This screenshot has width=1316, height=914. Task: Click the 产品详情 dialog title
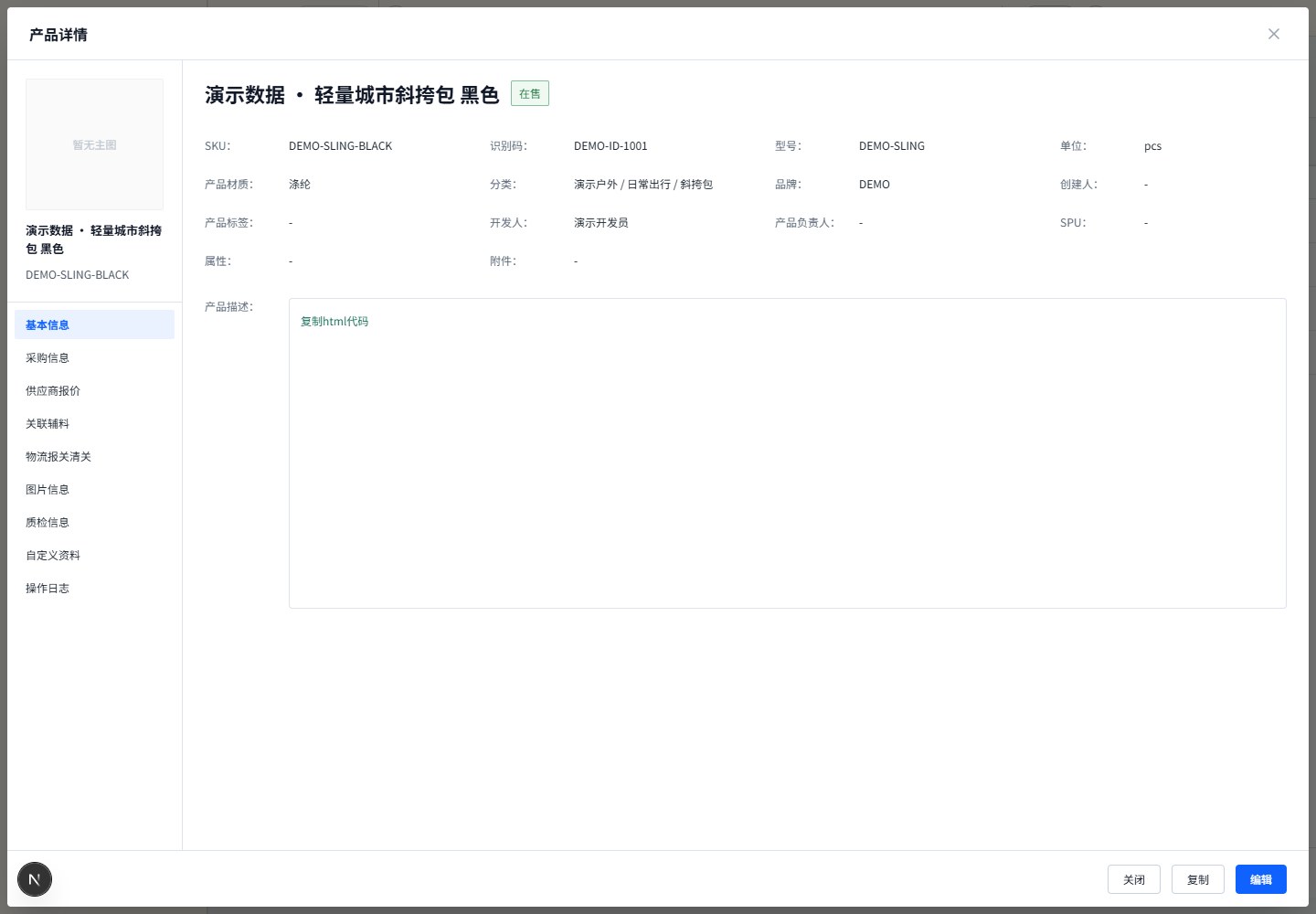pyautogui.click(x=58, y=35)
